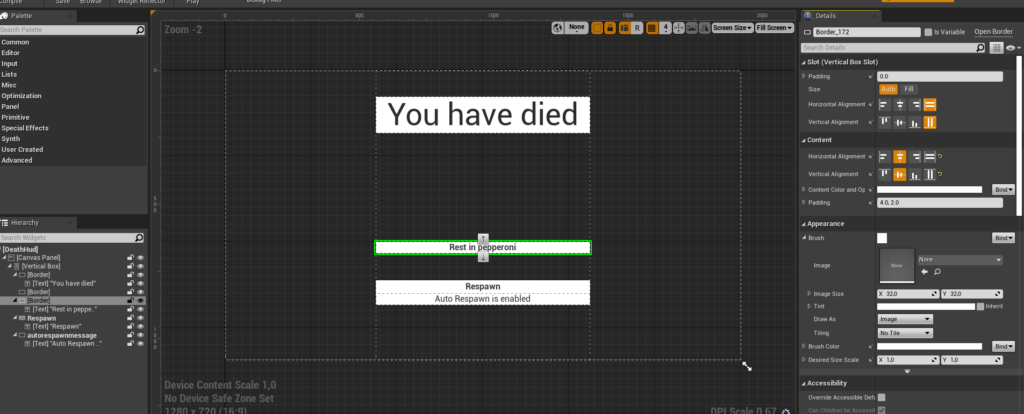The width and height of the screenshot is (1024, 414).
Task: Use selected asset arrow under image None
Action: coord(925,271)
